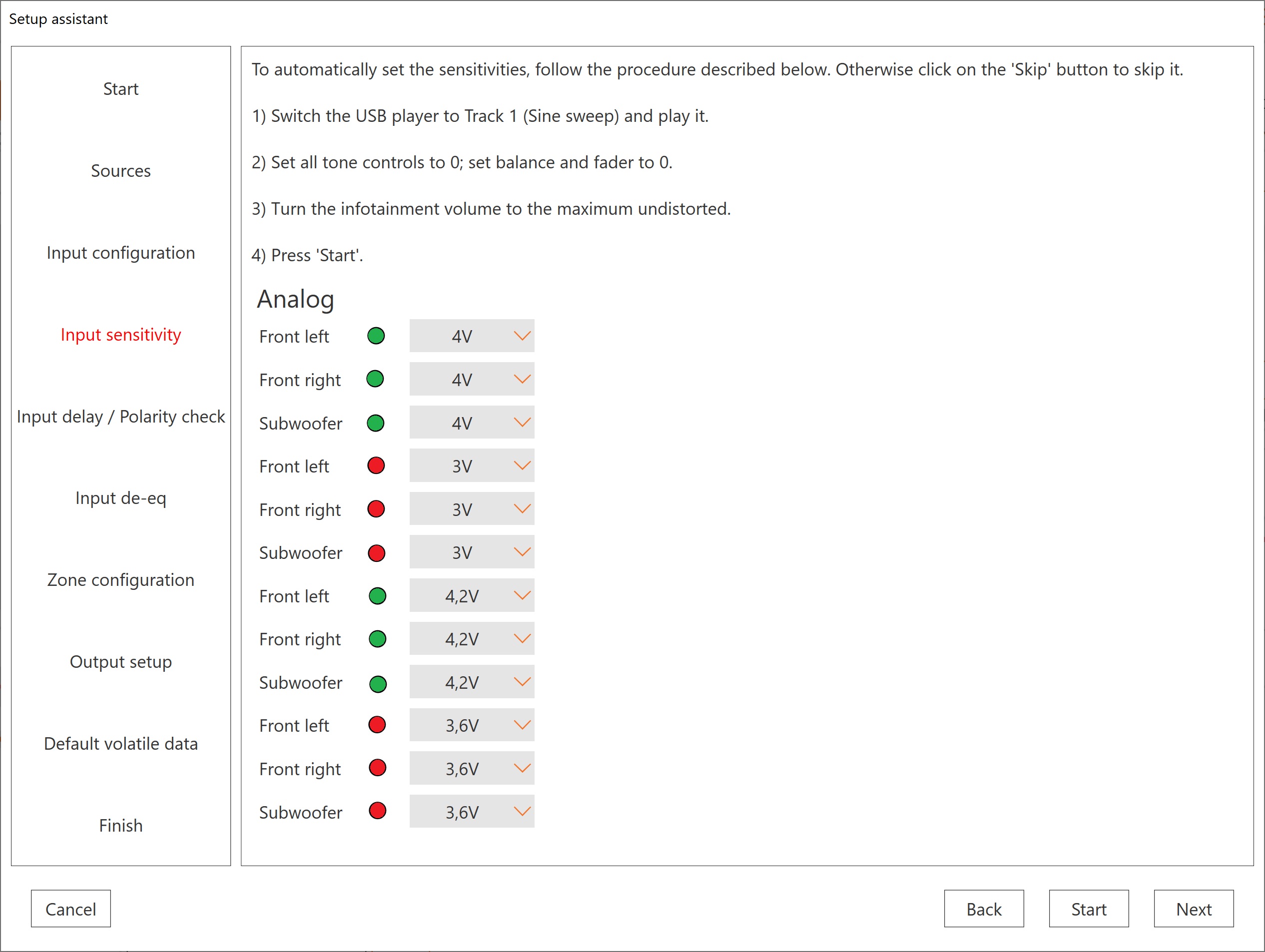This screenshot has height=952, width=1265.
Task: Click red indicator beside 3,6V Front left
Action: coord(377,725)
